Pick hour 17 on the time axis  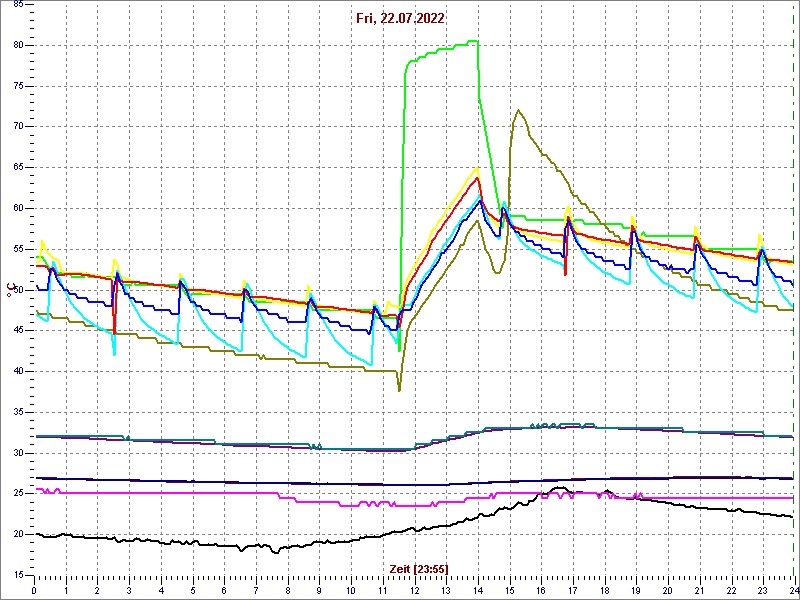pos(572,591)
